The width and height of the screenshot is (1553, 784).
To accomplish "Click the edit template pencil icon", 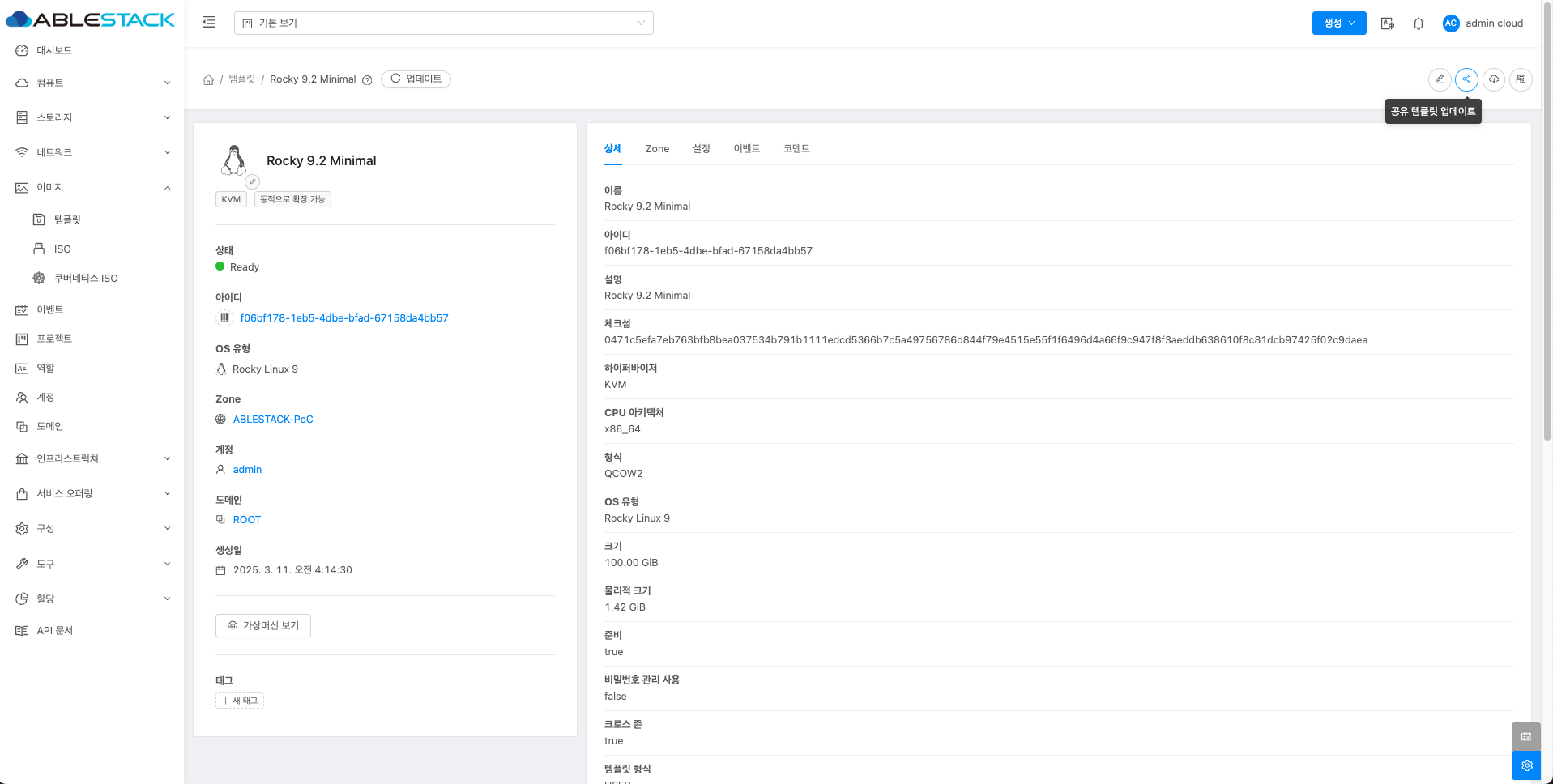I will pos(1440,79).
